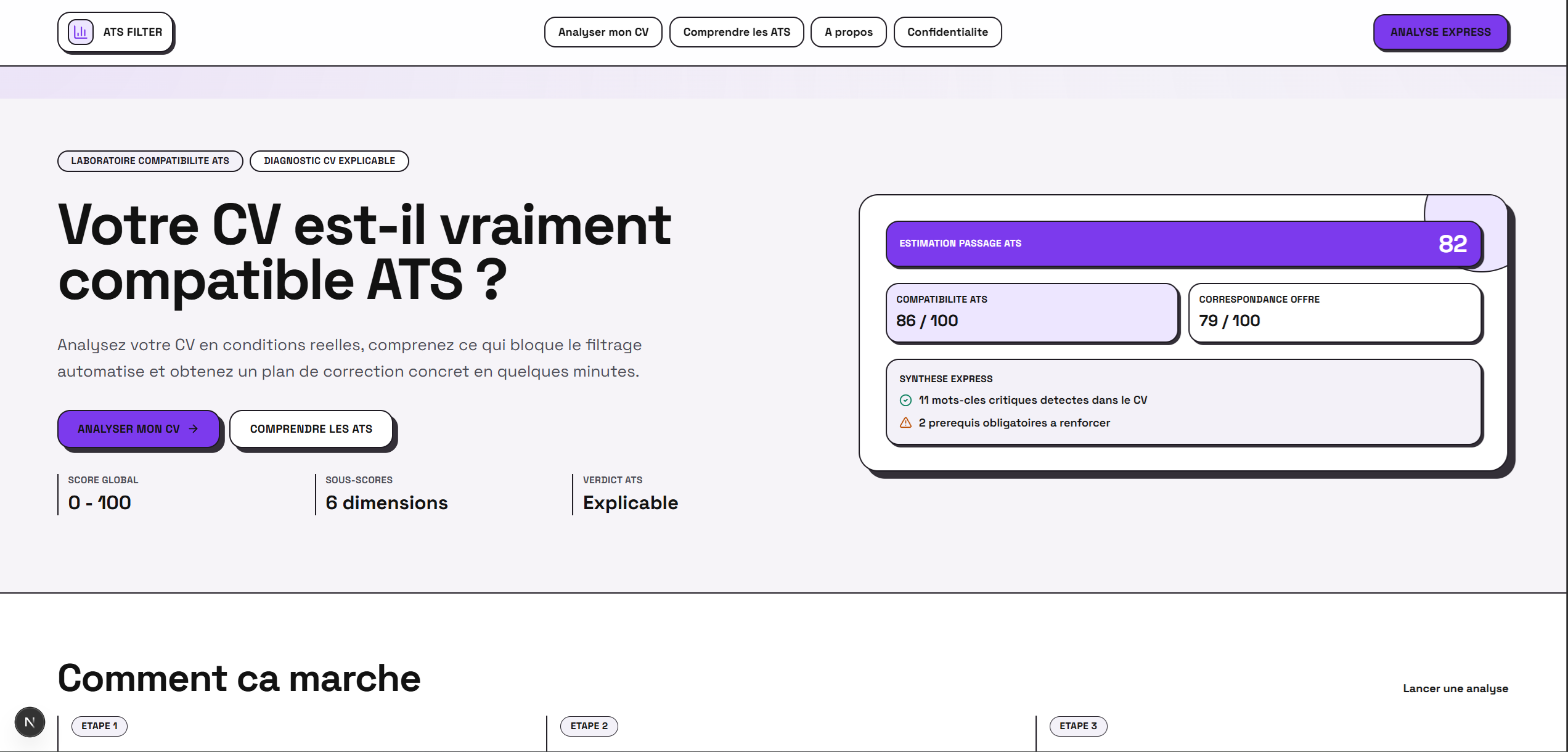Screen dimensions: 1568x752
Task: Click the ETAPE 3 badge
Action: [x=1078, y=726]
